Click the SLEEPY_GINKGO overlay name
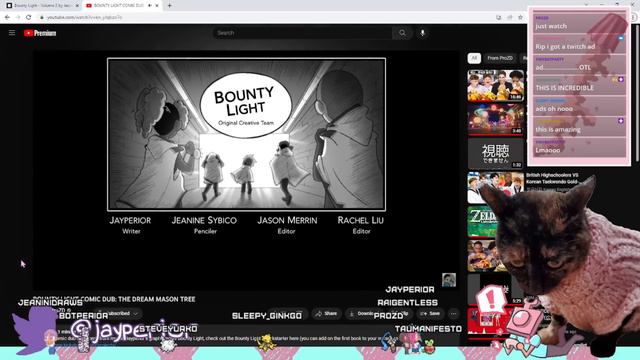 (267, 316)
